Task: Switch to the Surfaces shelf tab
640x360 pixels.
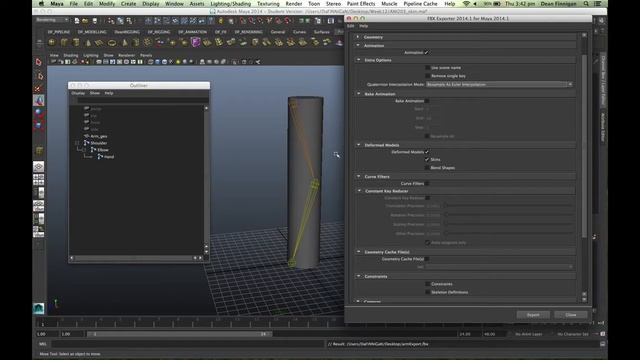Action: point(322,32)
